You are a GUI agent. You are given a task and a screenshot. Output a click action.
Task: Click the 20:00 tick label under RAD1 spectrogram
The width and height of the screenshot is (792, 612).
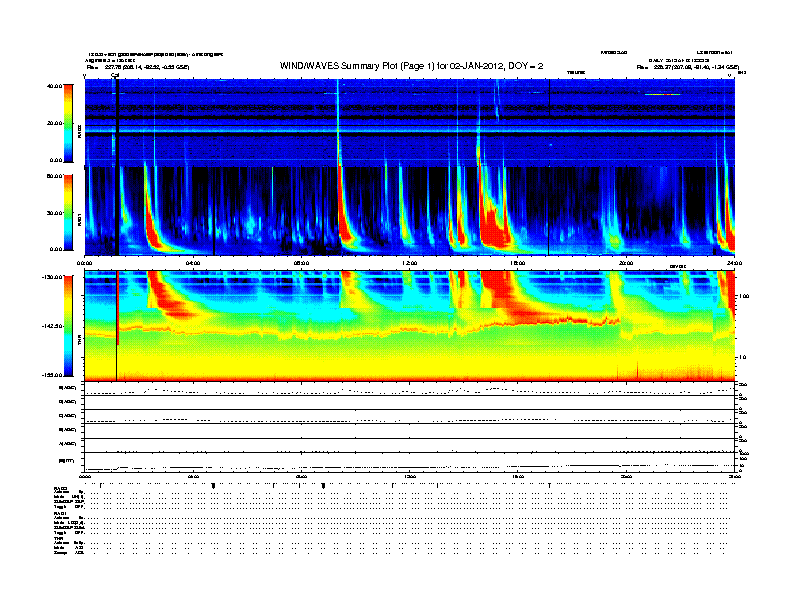[x=626, y=263]
